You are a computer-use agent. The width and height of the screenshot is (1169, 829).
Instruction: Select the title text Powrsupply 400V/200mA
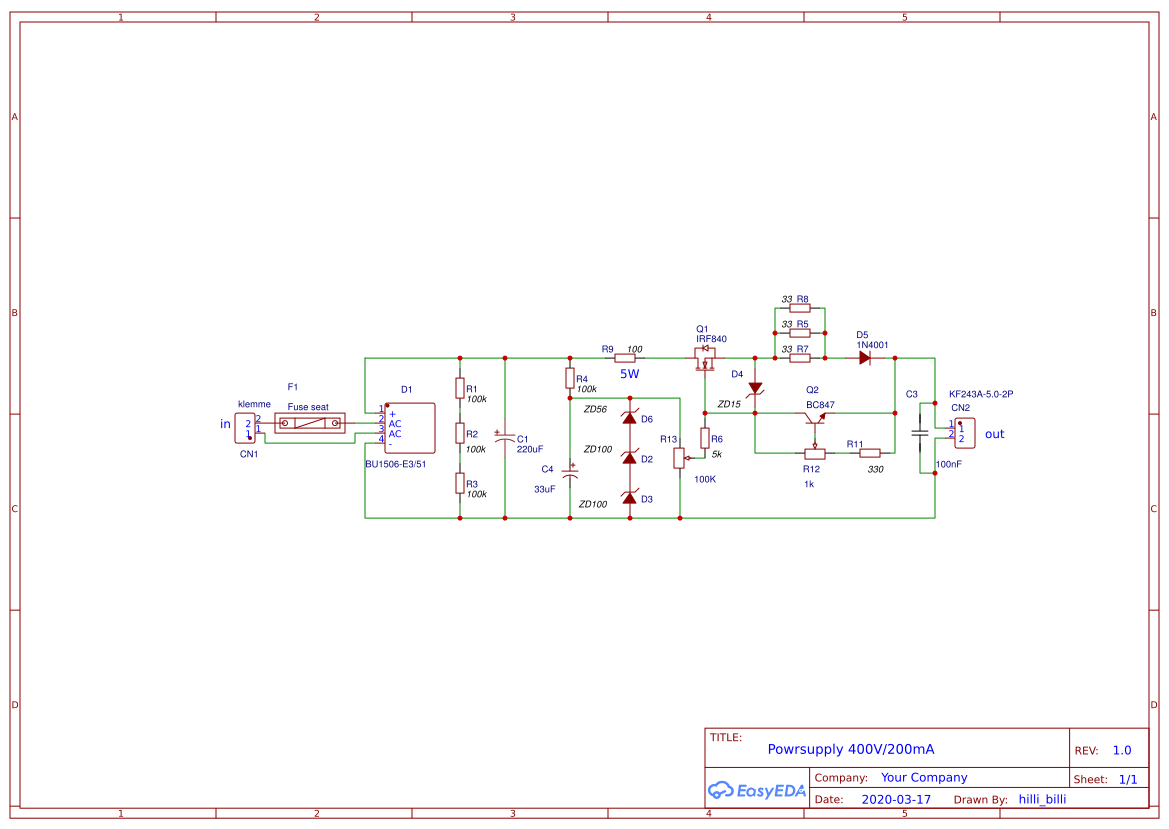pos(851,747)
